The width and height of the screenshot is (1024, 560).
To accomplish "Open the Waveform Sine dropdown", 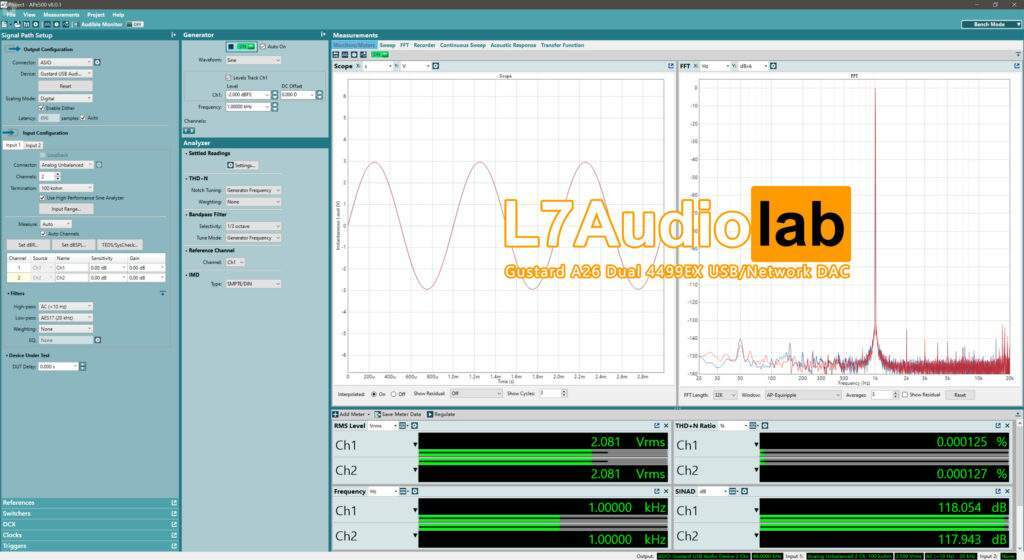I will (253, 60).
